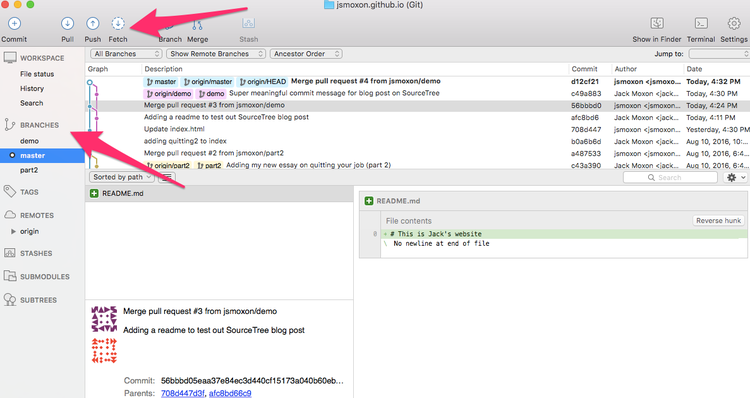Viewport: 750px width, 398px height.
Task: Click the Fetch toolbar icon
Action: point(118,23)
